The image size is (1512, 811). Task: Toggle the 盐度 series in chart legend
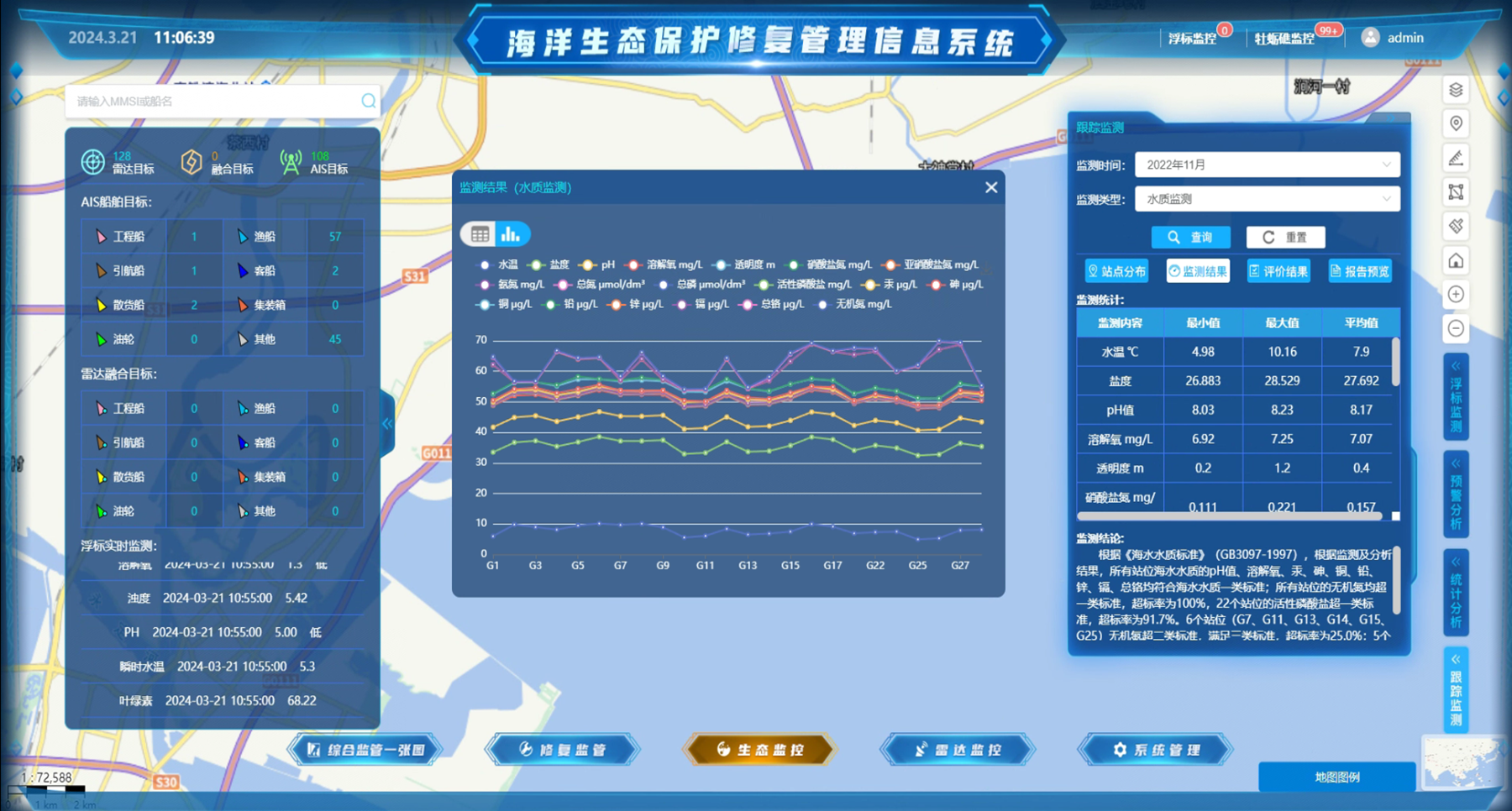point(550,264)
